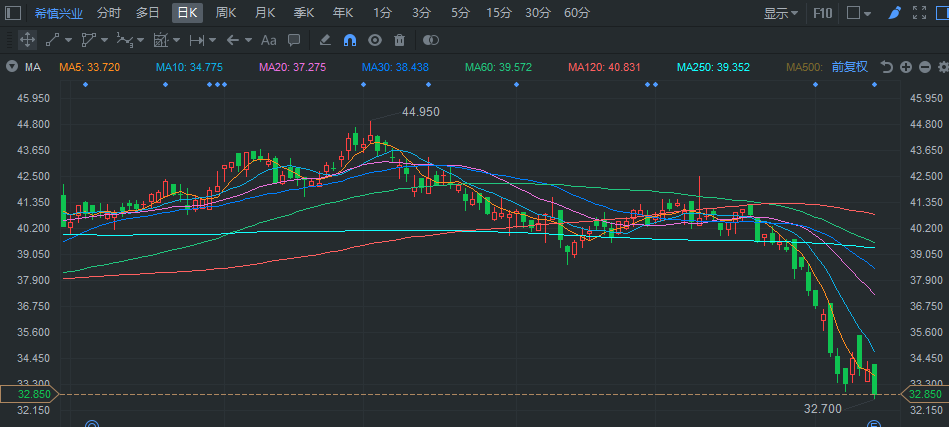Click the stock name 希慎兴业

[x=59, y=13]
